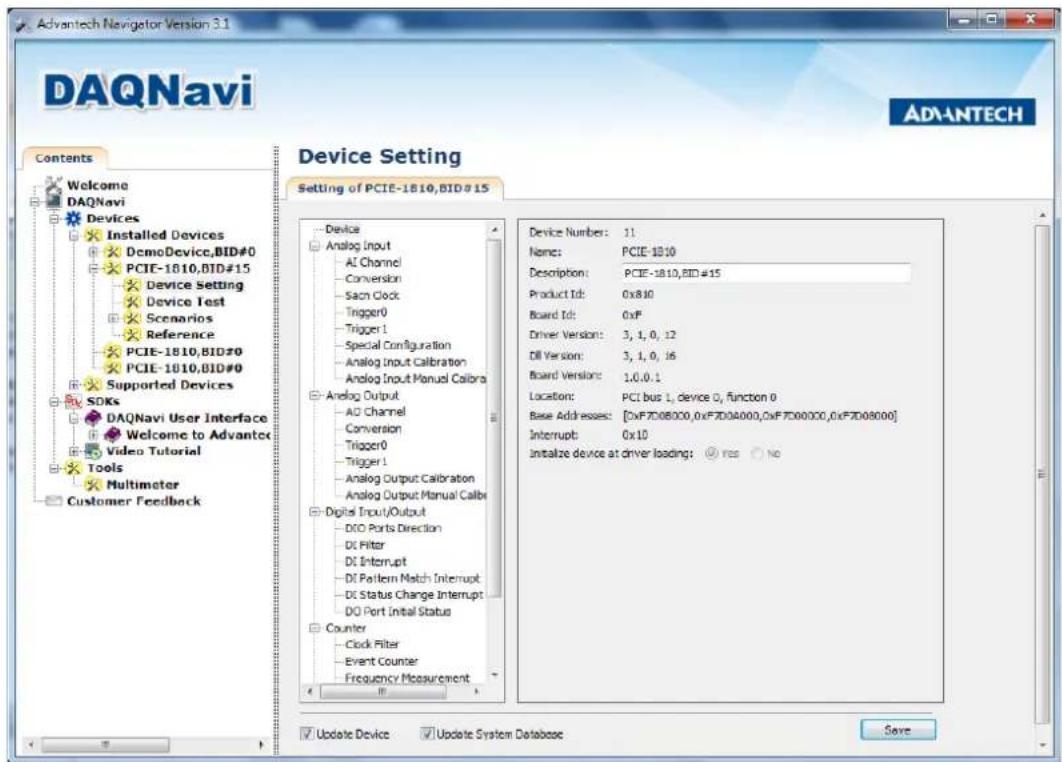
Task: Click the Special Configuration tree entry
Action: tap(398, 345)
